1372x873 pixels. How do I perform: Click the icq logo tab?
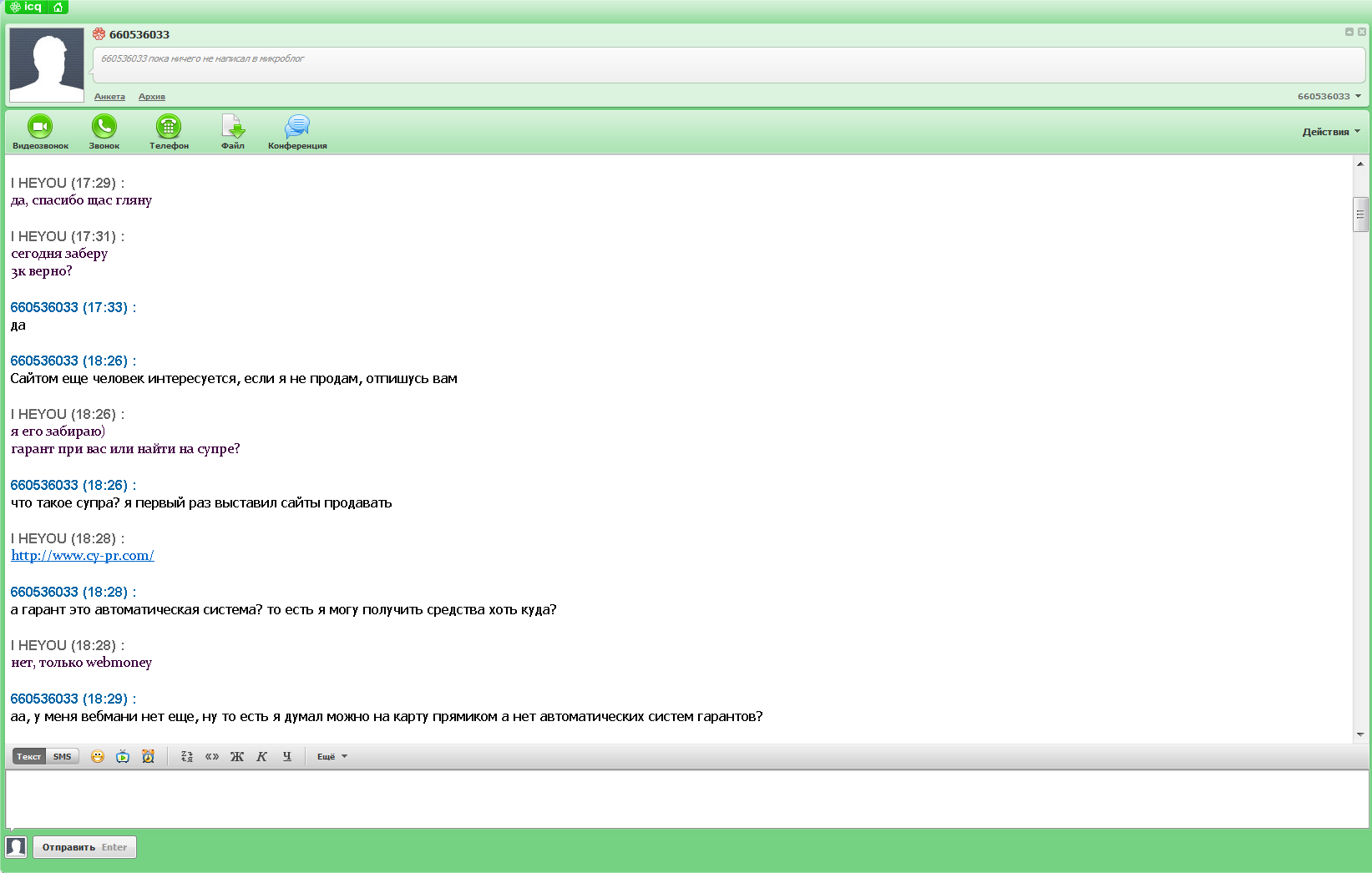click(26, 7)
